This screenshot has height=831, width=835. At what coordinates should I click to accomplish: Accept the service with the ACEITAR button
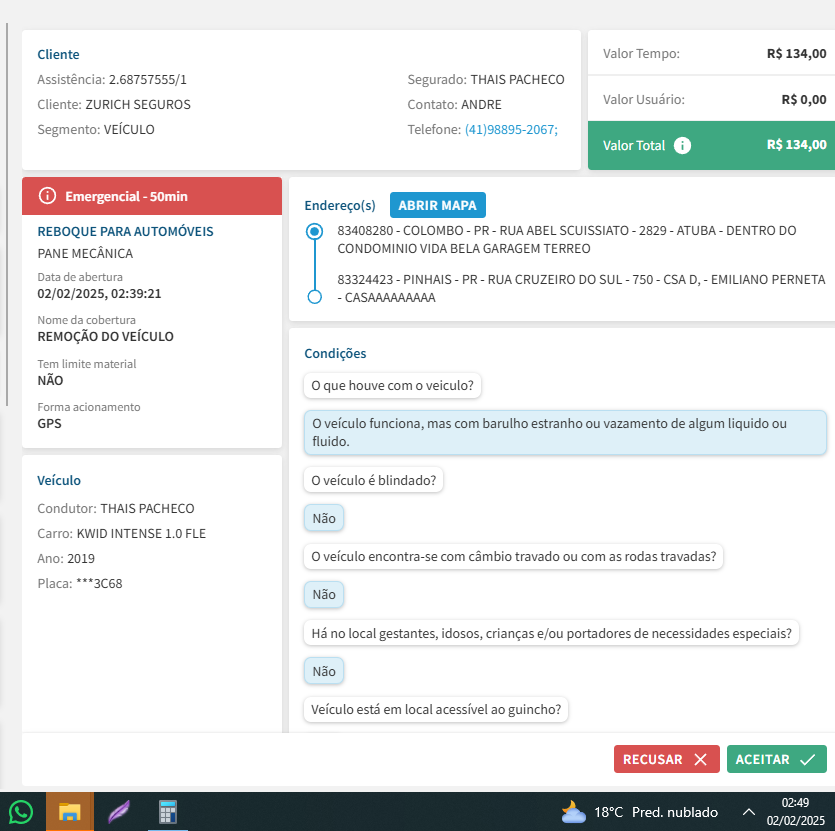(776, 759)
